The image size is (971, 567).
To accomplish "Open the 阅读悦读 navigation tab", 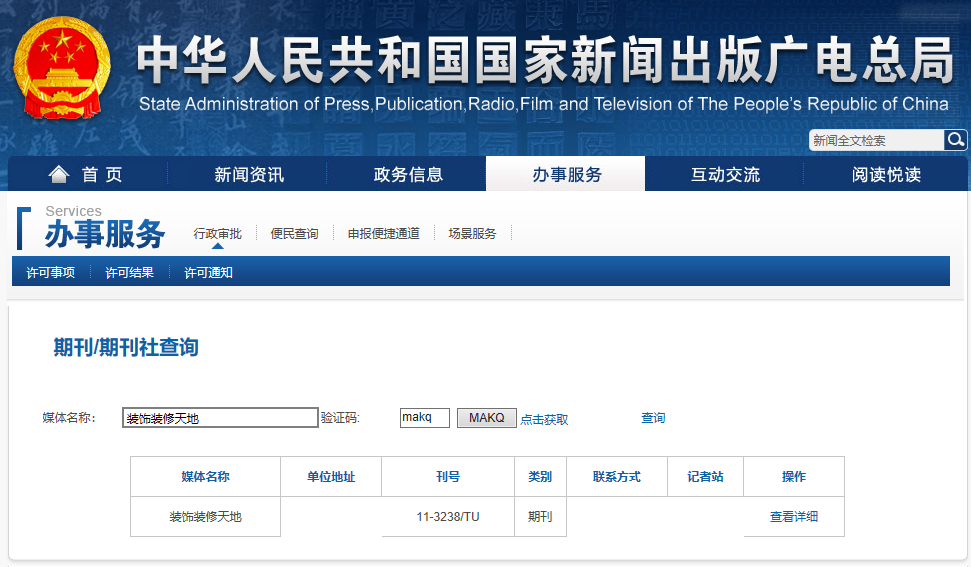I will pyautogui.click(x=886, y=175).
